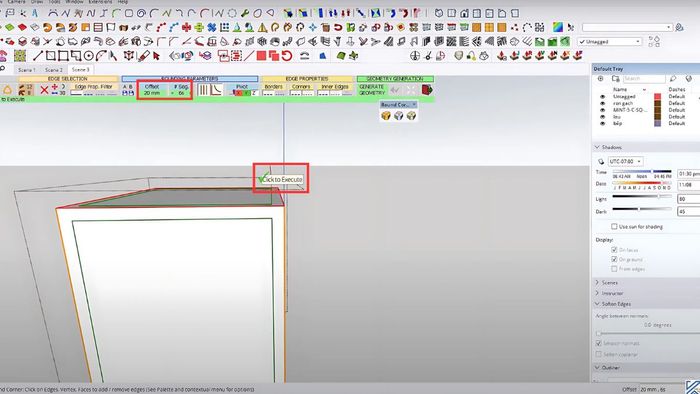700x394 pixels.
Task: Collapse the Outliner panel
Action: click(x=597, y=368)
